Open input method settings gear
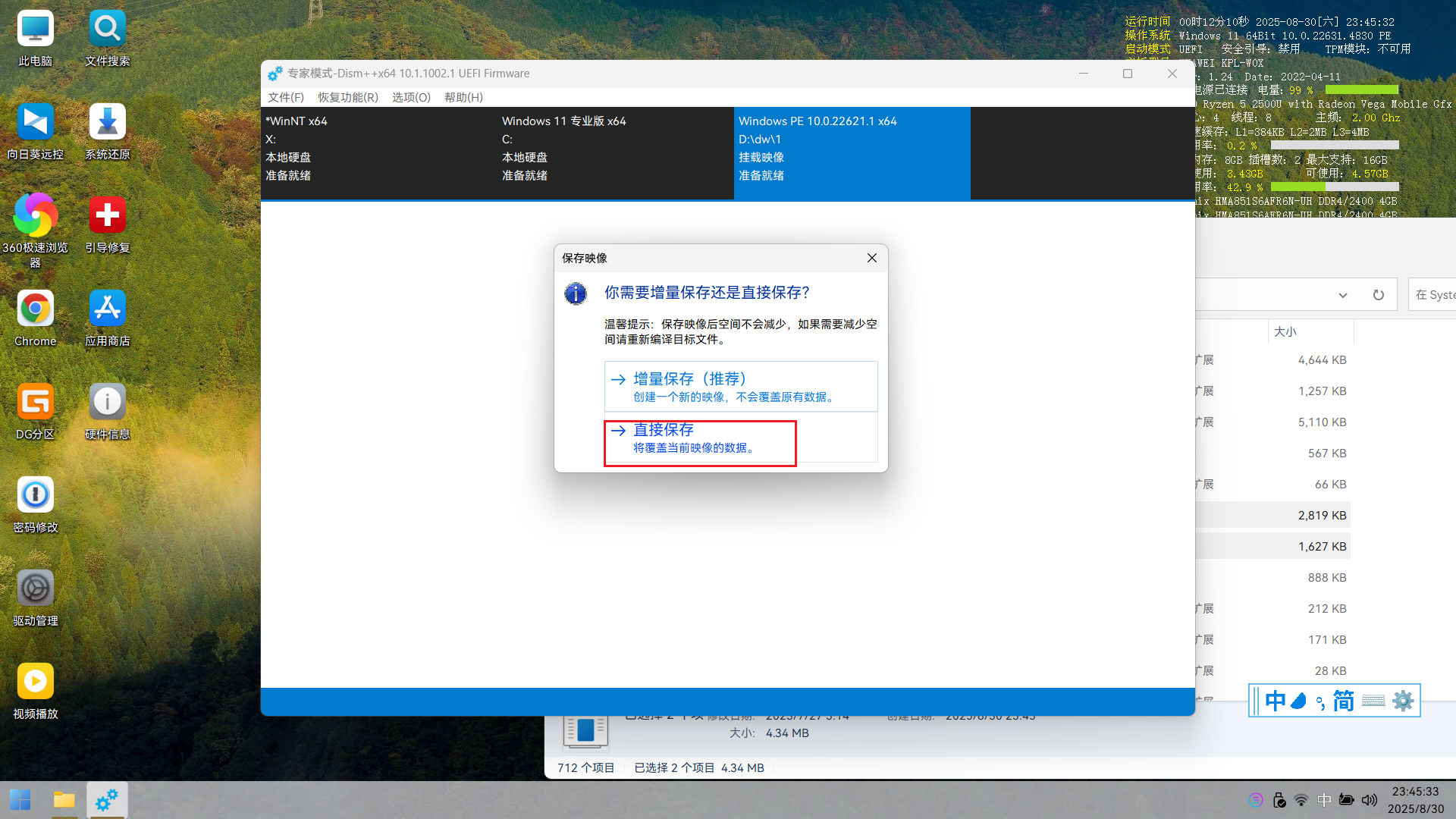The image size is (1456, 819). pos(1403,701)
